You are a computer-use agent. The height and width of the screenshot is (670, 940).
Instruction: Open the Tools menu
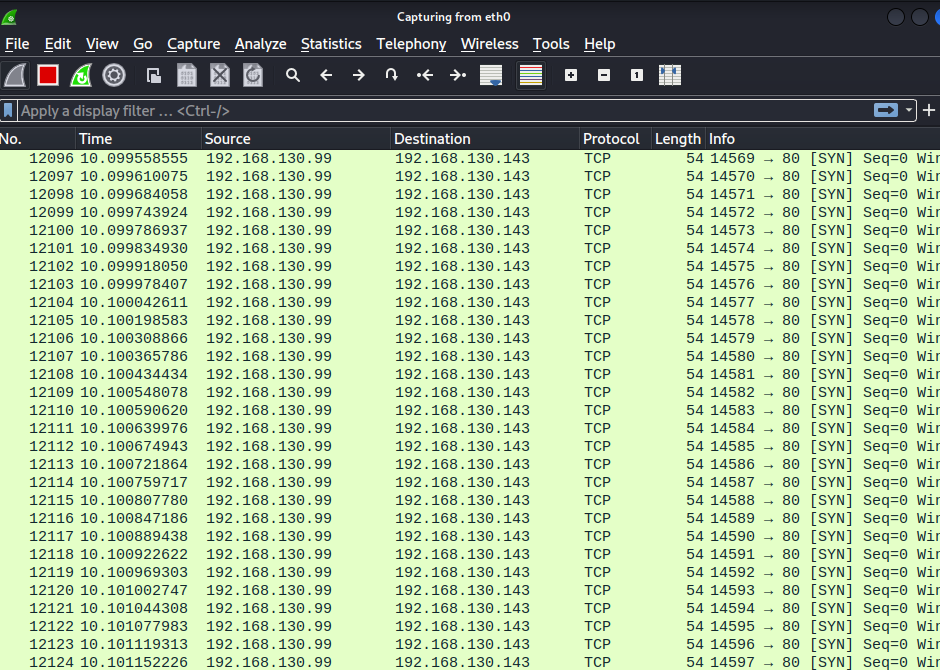pos(551,44)
